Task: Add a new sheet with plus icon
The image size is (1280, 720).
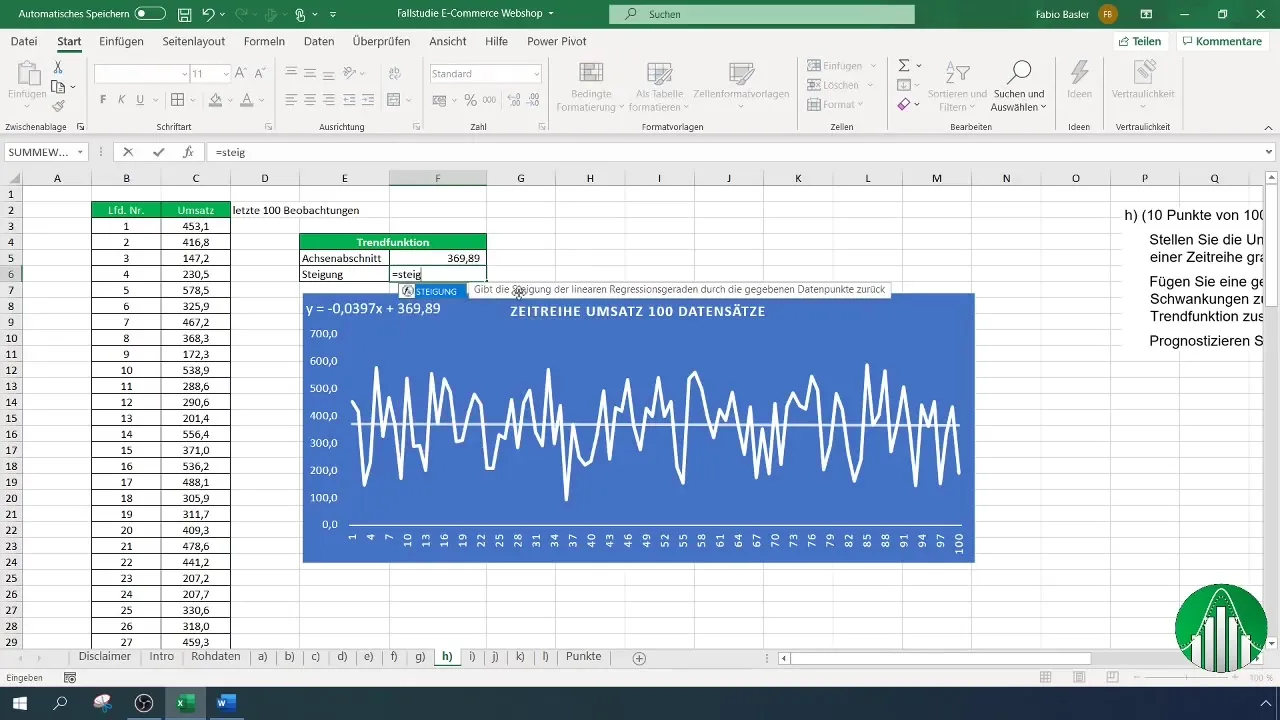Action: click(639, 658)
